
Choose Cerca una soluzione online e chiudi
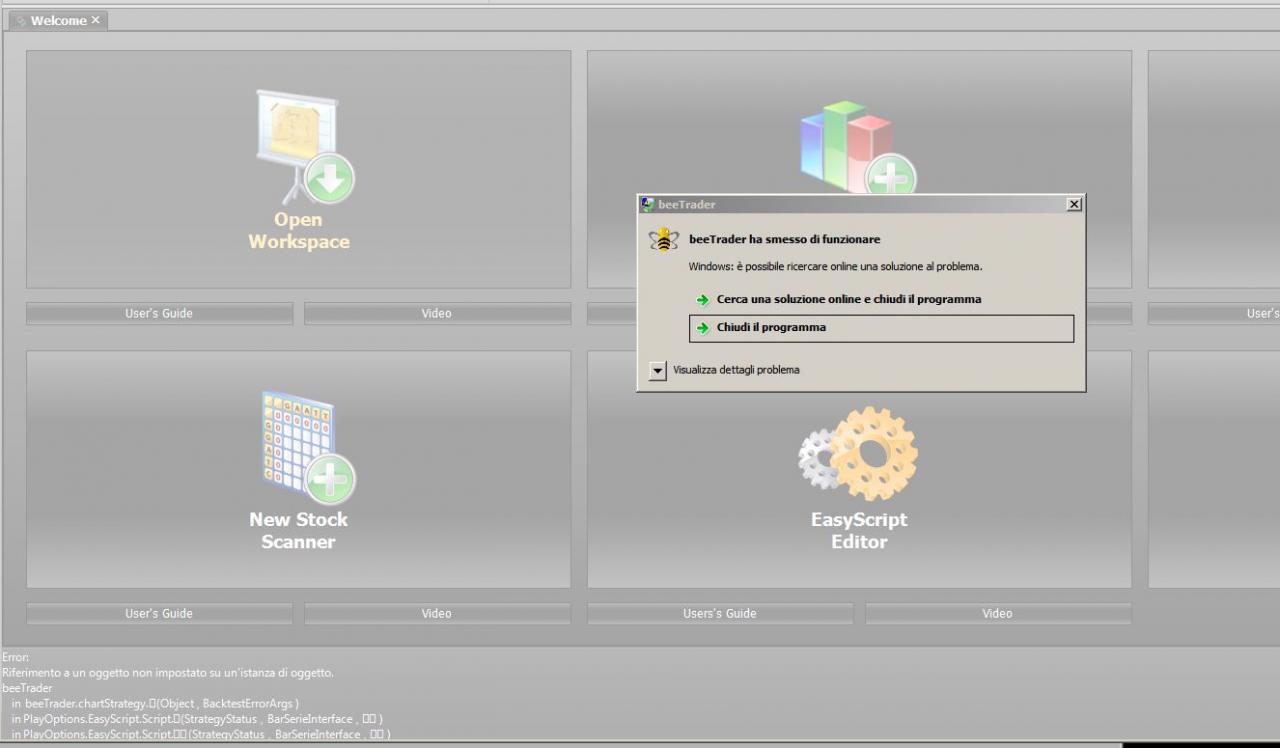click(849, 299)
